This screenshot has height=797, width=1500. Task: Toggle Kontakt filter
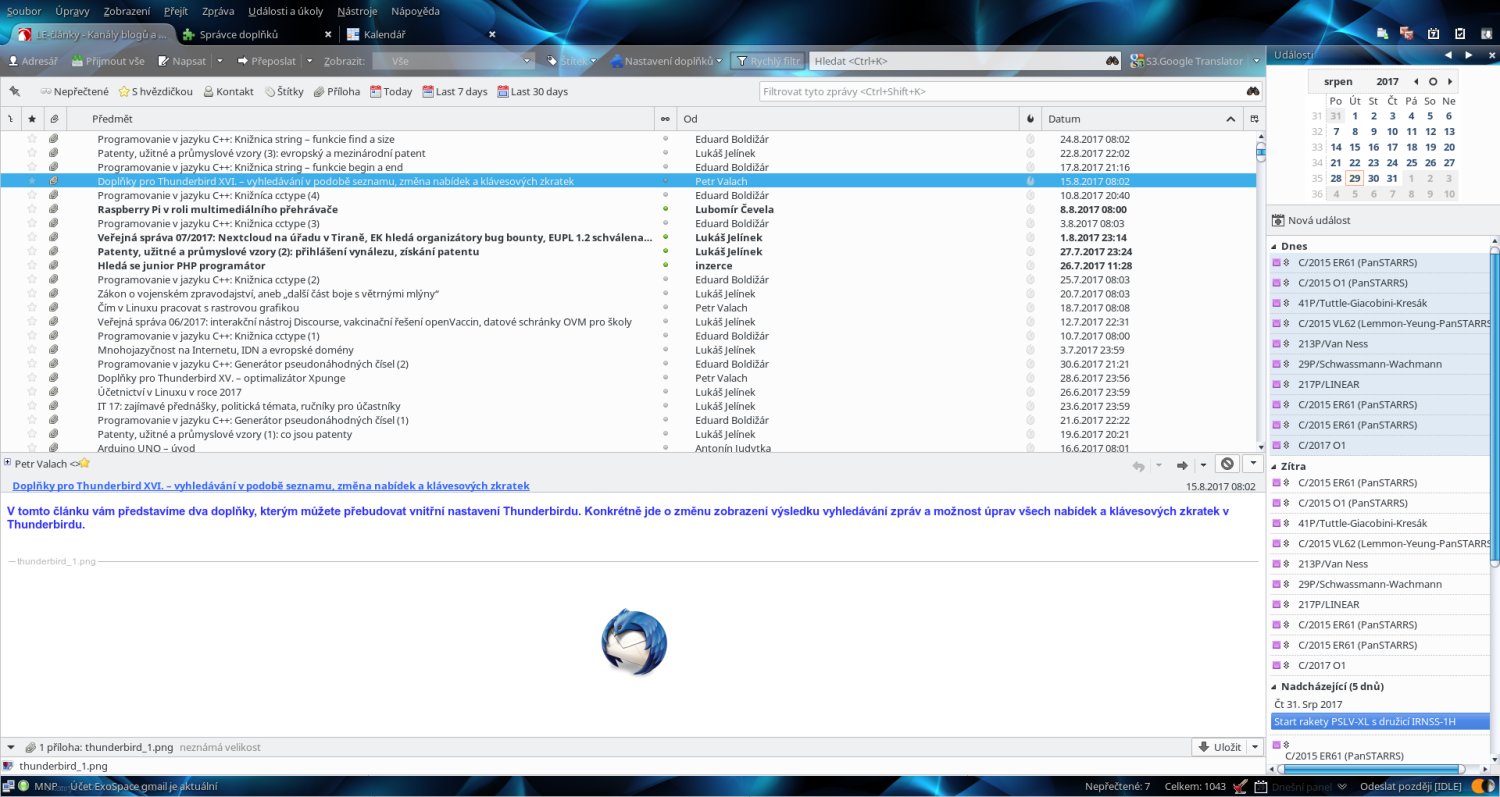coord(228,91)
